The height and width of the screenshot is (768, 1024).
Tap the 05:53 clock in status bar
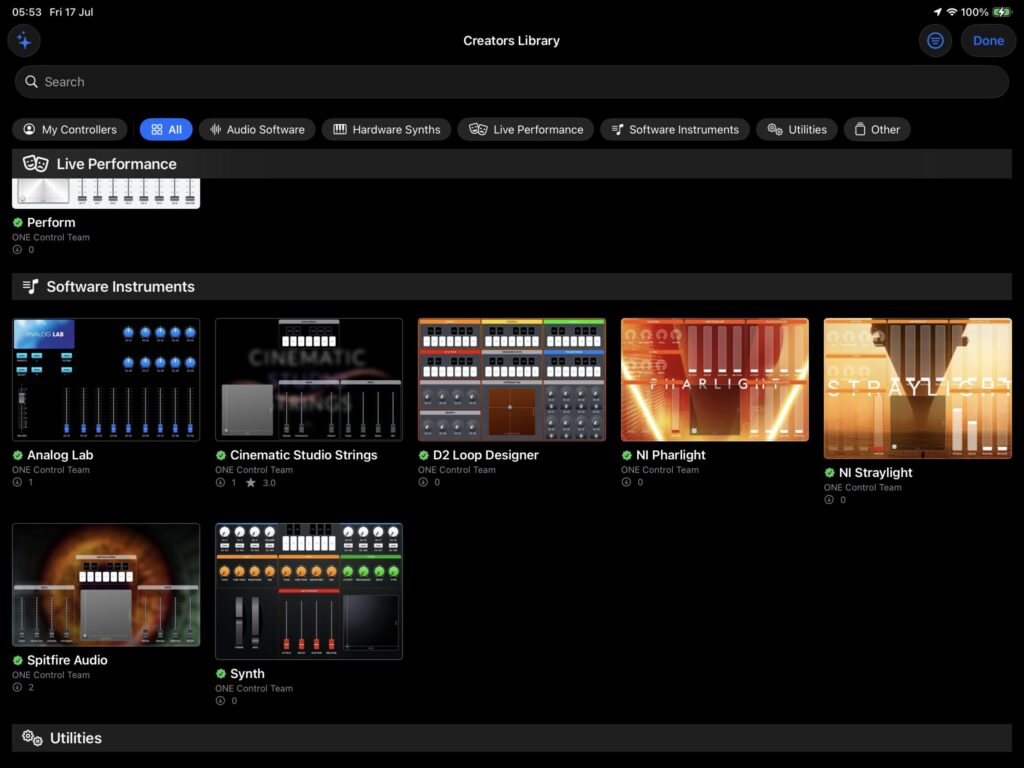coord(26,12)
